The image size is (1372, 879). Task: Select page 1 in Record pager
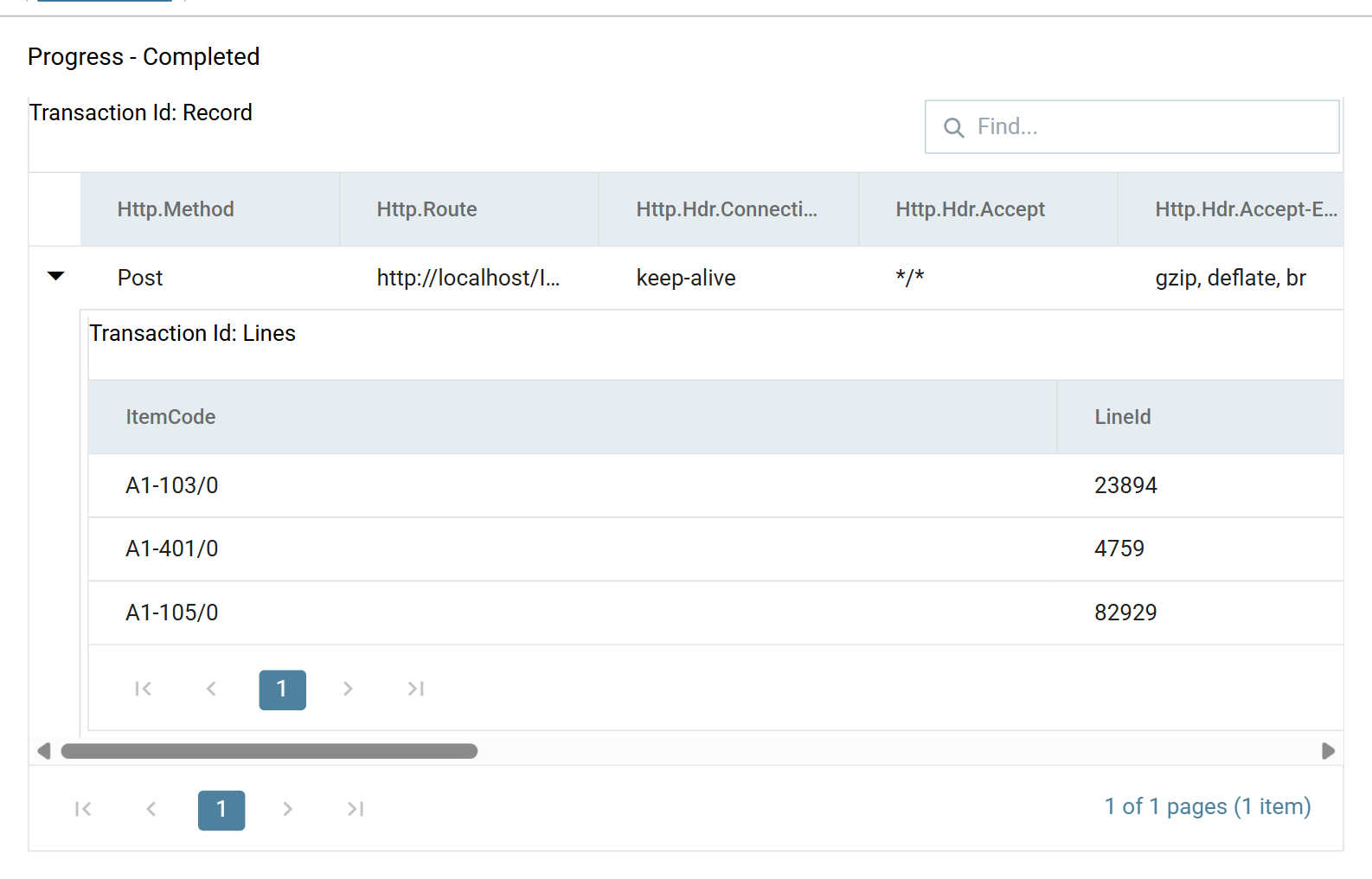(221, 810)
